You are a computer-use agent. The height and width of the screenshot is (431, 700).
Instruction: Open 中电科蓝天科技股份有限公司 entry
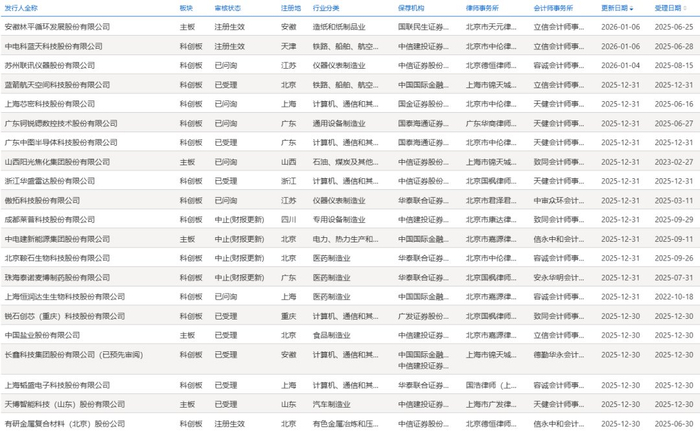[x=54, y=46]
